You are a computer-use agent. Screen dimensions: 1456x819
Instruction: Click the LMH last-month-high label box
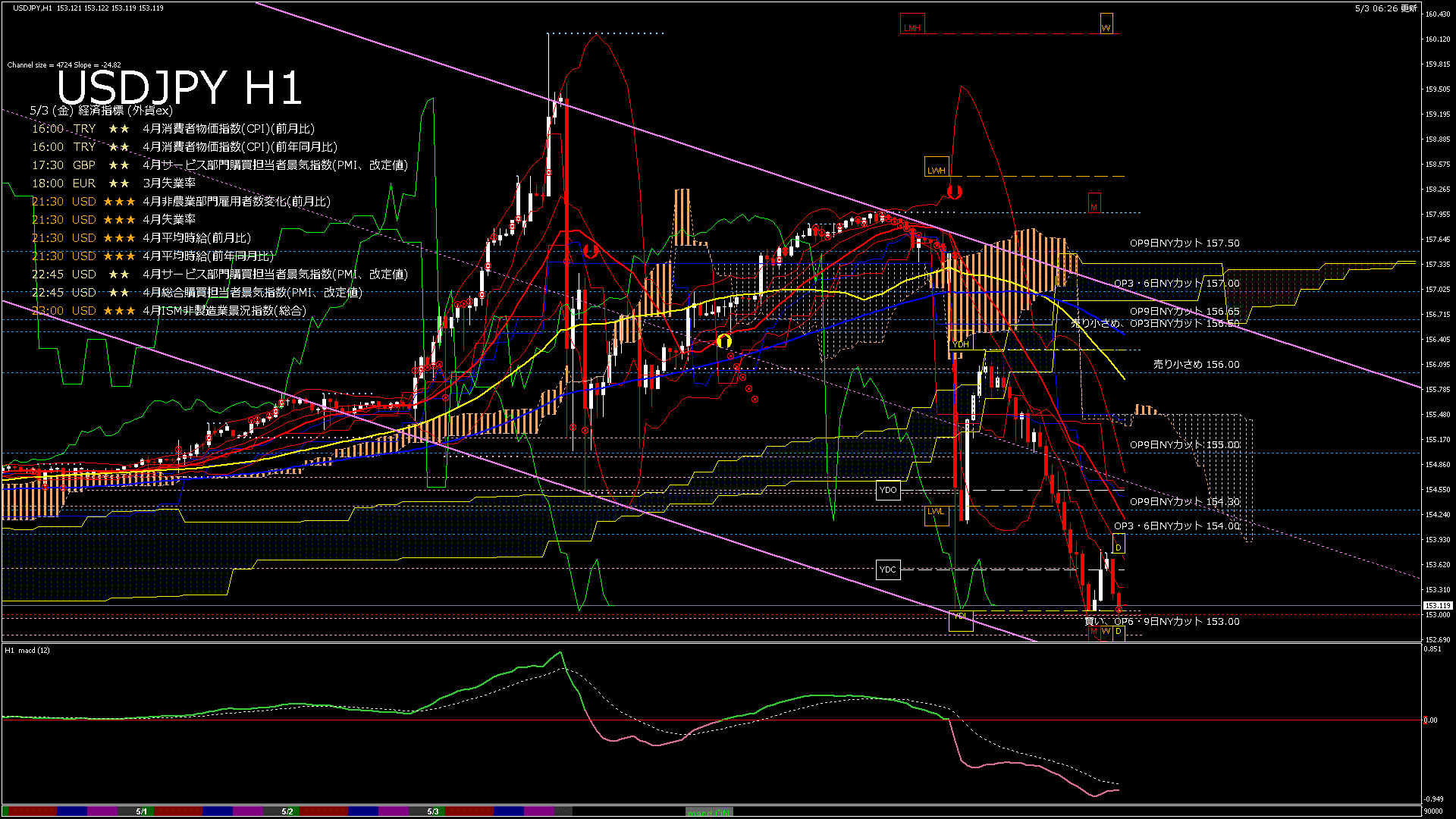(912, 25)
